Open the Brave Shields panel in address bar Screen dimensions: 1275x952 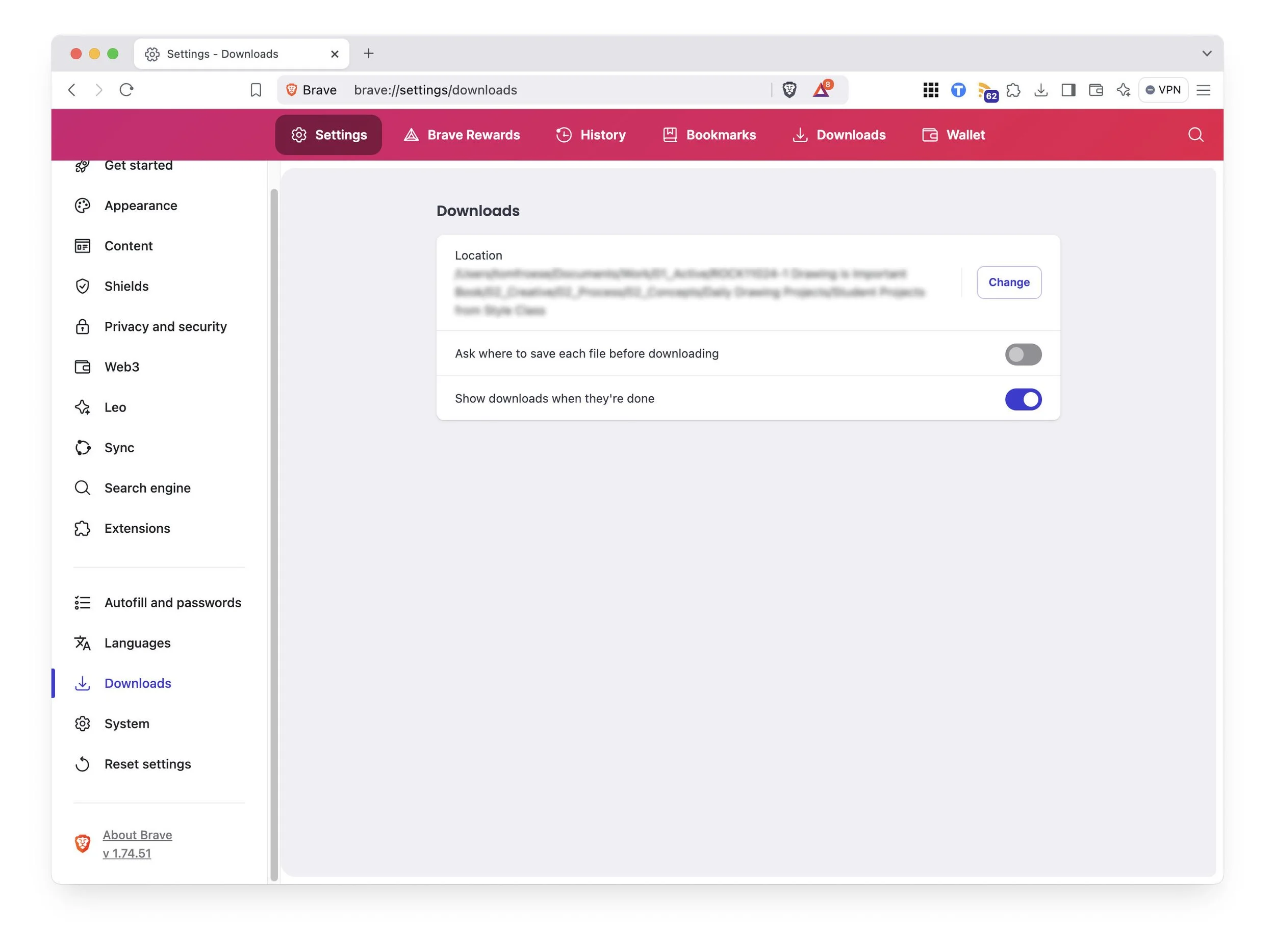pyautogui.click(x=789, y=90)
